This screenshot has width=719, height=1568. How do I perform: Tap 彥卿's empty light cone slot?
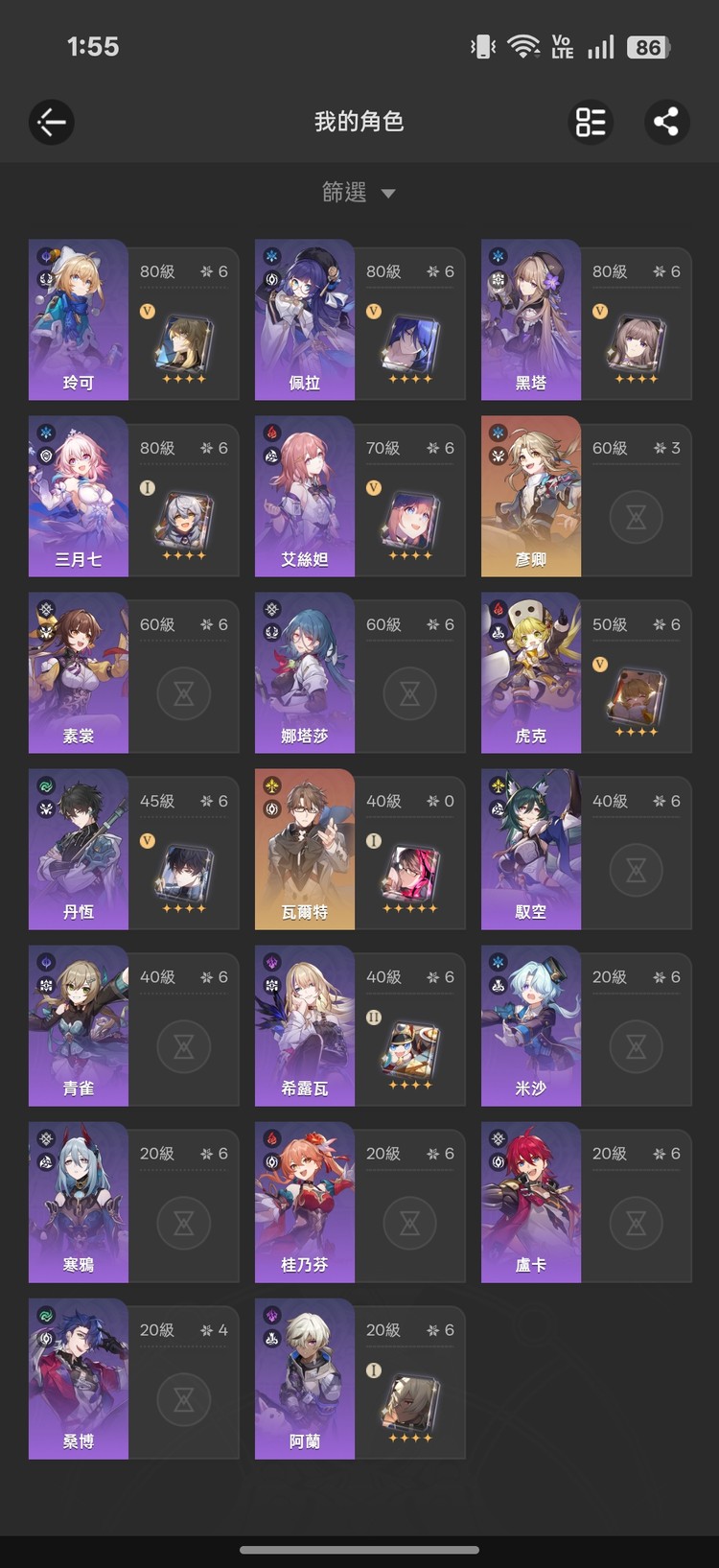(637, 517)
